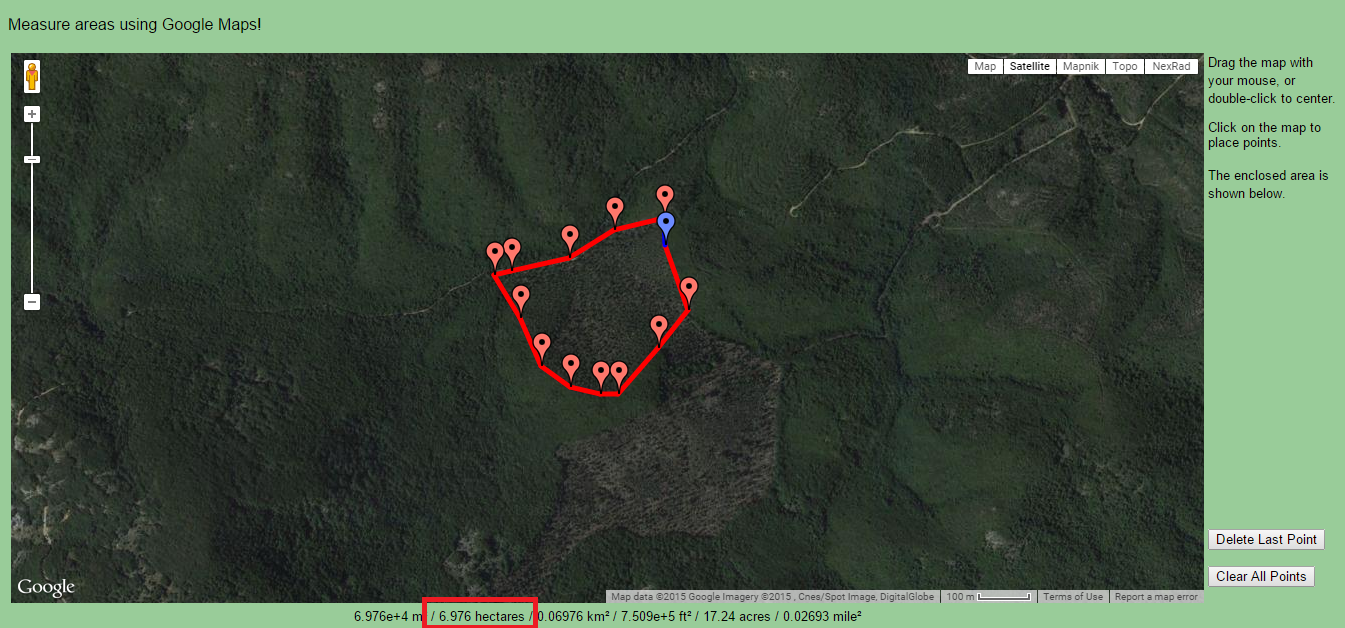Open Report a map error link
The width and height of the screenshot is (1345, 628).
[1156, 597]
